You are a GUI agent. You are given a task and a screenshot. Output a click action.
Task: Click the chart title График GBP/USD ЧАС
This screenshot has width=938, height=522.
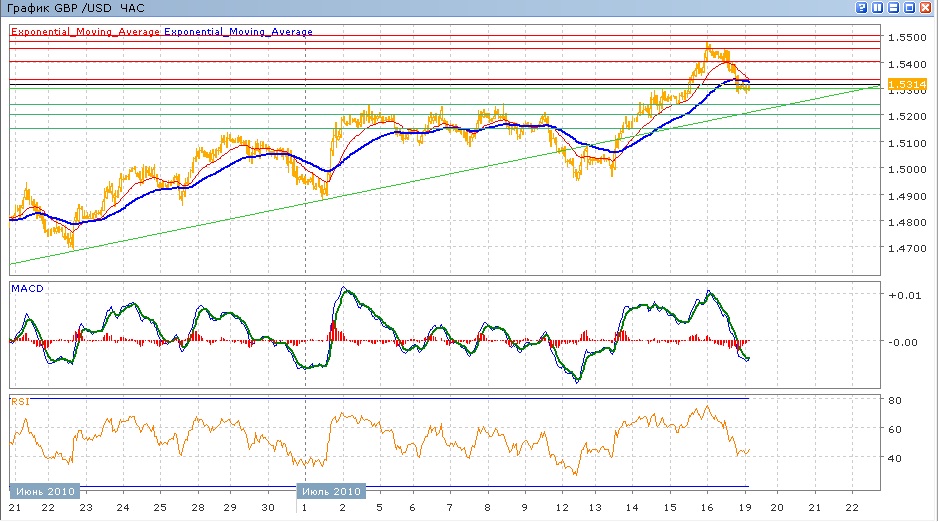[x=74, y=7]
